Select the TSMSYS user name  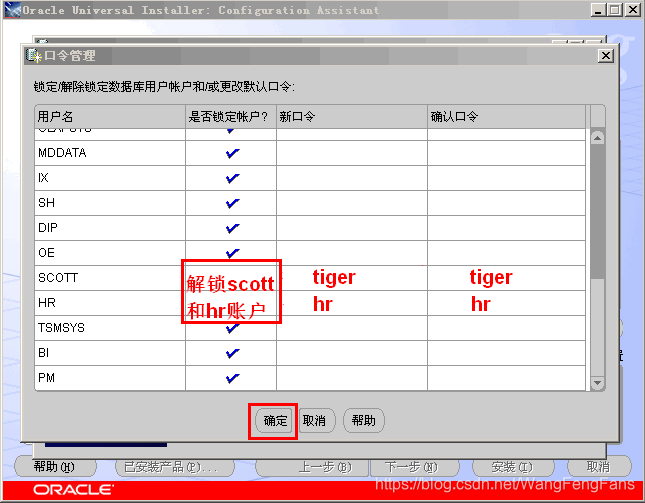coord(61,328)
